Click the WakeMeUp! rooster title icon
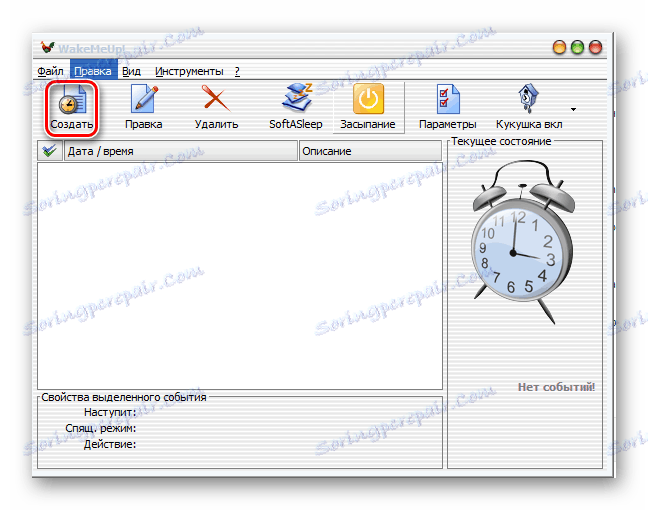The width and height of the screenshot is (648, 510). click(x=48, y=47)
